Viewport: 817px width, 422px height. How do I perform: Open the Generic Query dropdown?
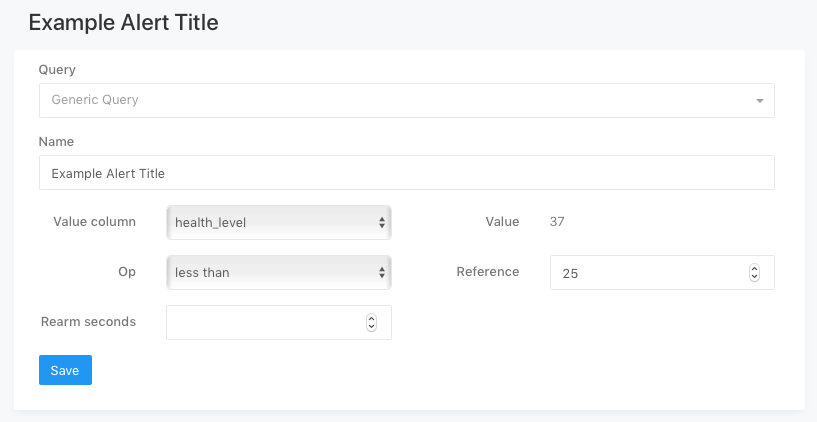(400, 100)
